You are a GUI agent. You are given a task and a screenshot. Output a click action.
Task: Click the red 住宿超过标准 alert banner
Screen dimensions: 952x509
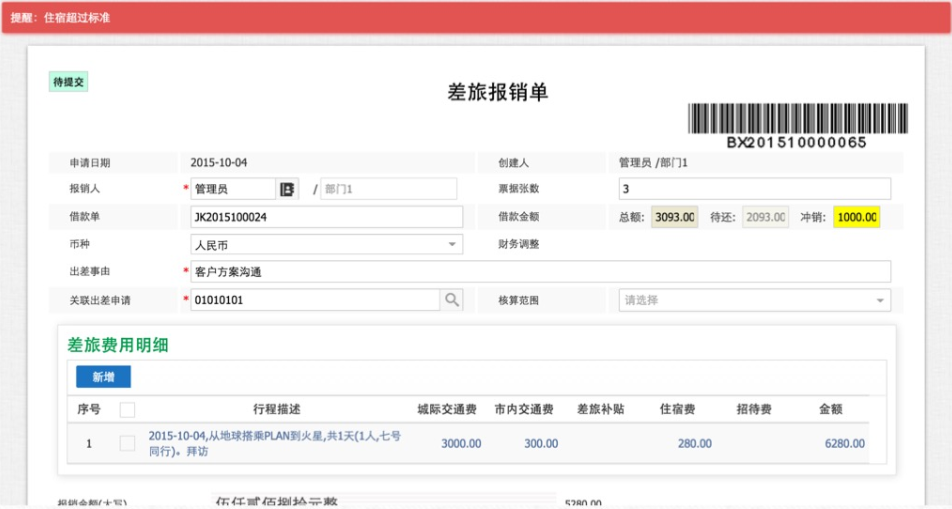coord(476,18)
